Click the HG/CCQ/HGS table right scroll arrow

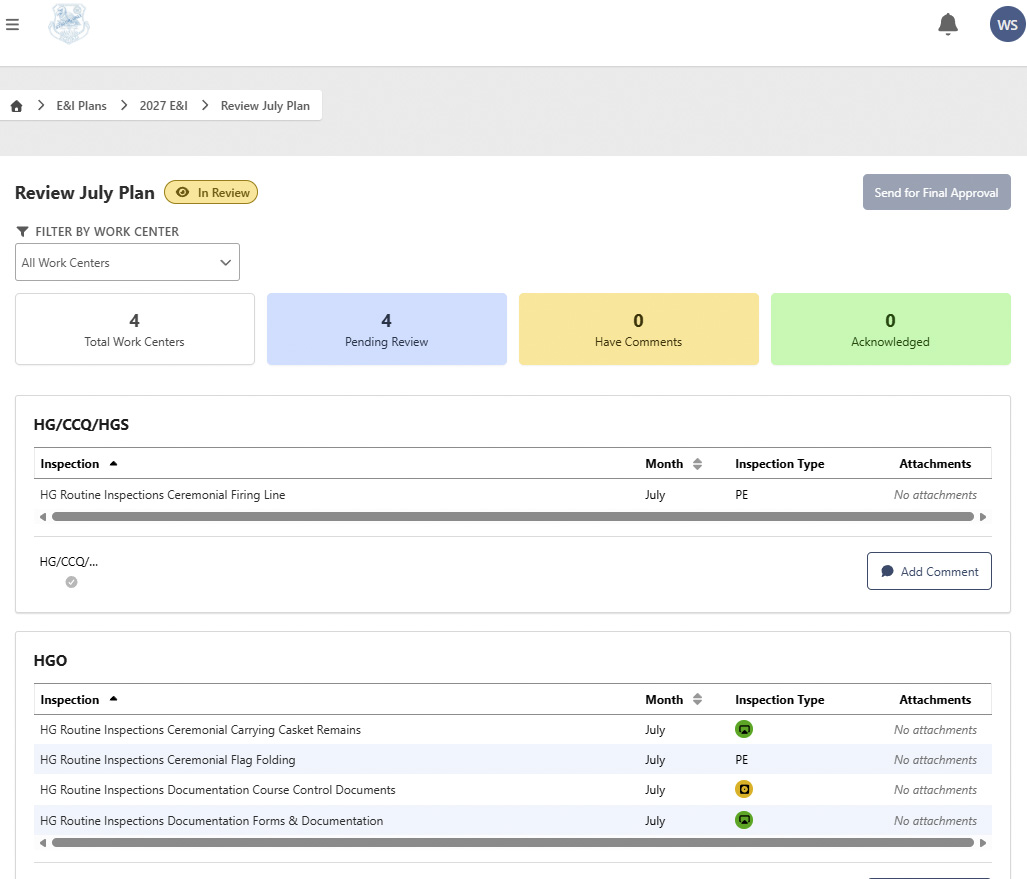coord(982,517)
